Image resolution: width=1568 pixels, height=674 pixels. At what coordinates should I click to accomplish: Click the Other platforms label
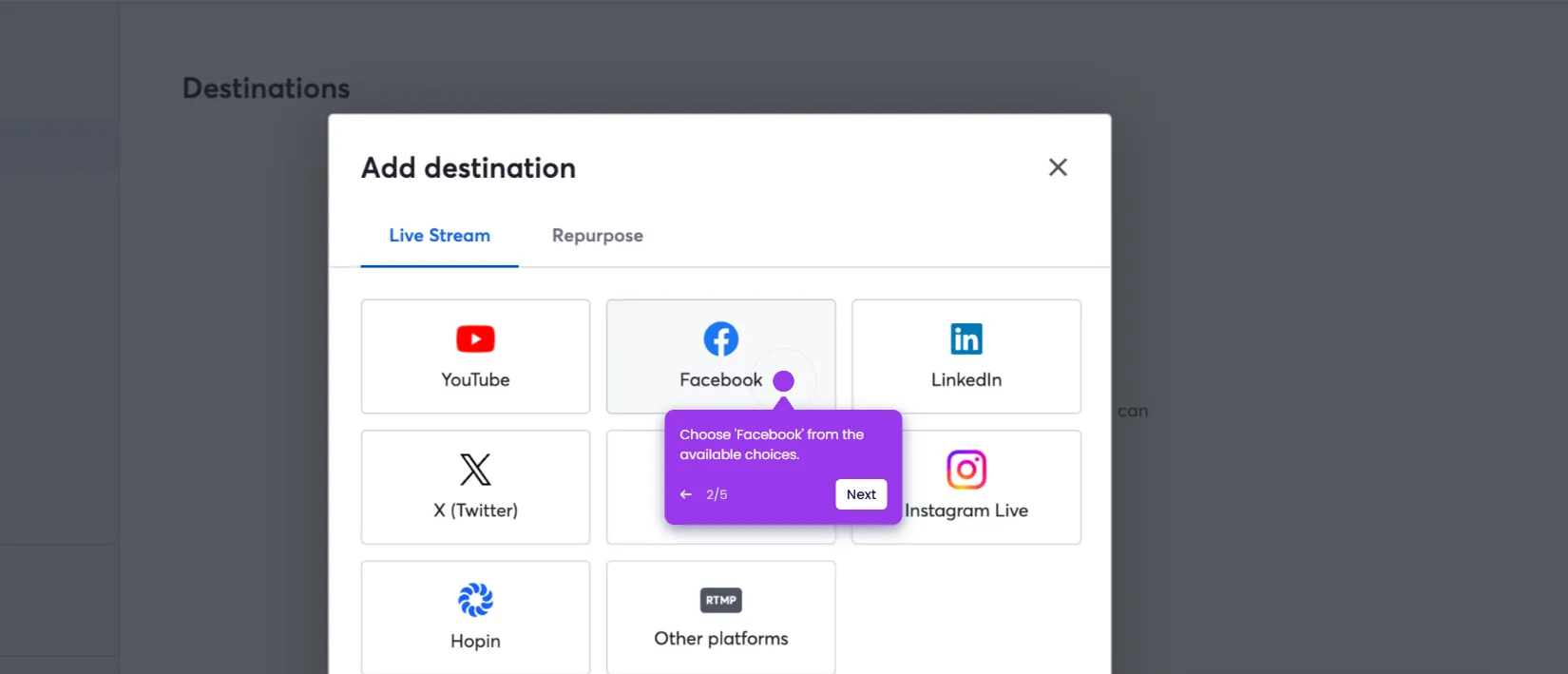click(x=721, y=639)
